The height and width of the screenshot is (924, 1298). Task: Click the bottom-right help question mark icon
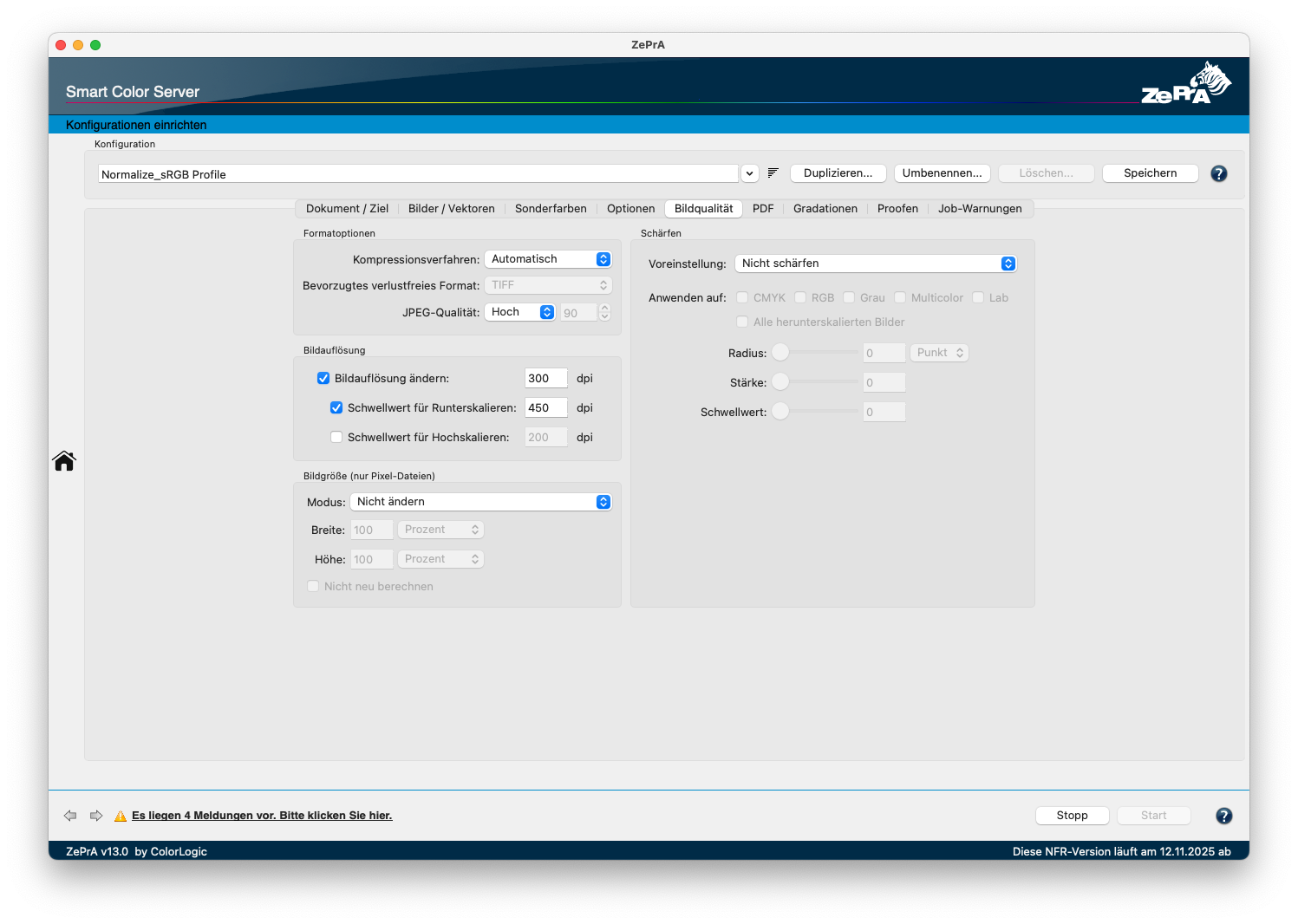tap(1223, 816)
